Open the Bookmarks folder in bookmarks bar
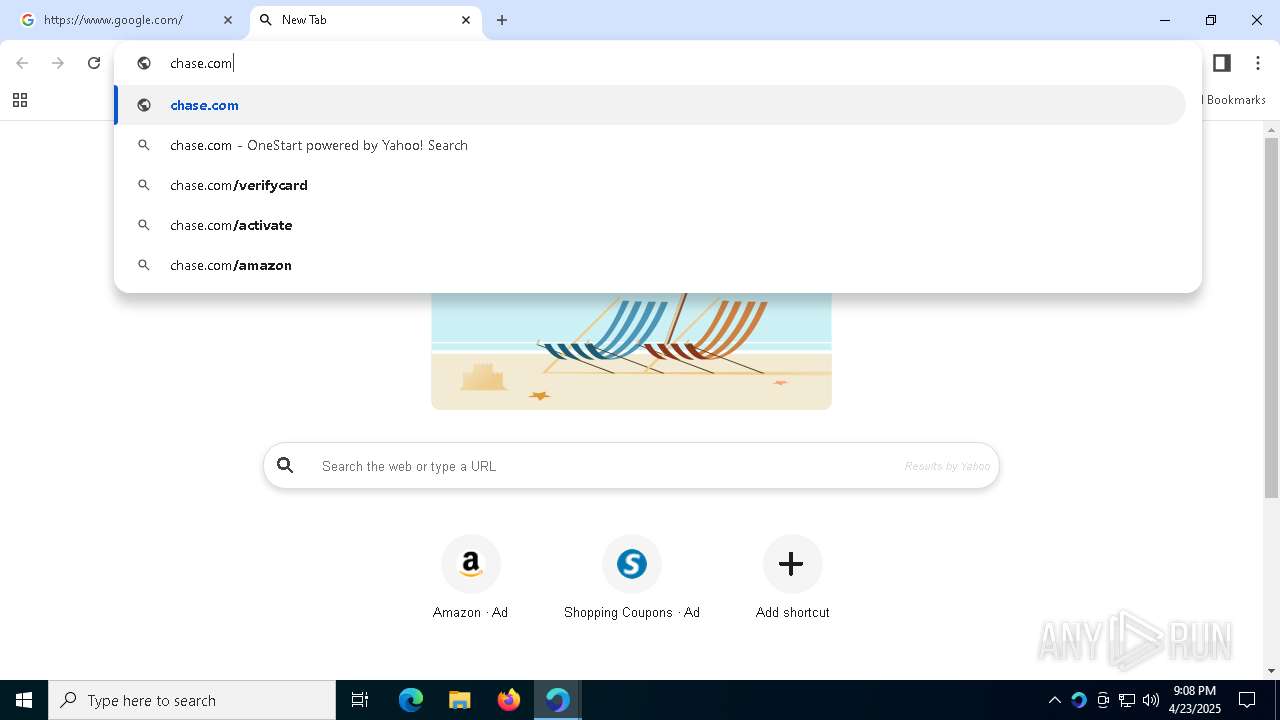Viewport: 1280px width, 720px height. pos(1235,100)
